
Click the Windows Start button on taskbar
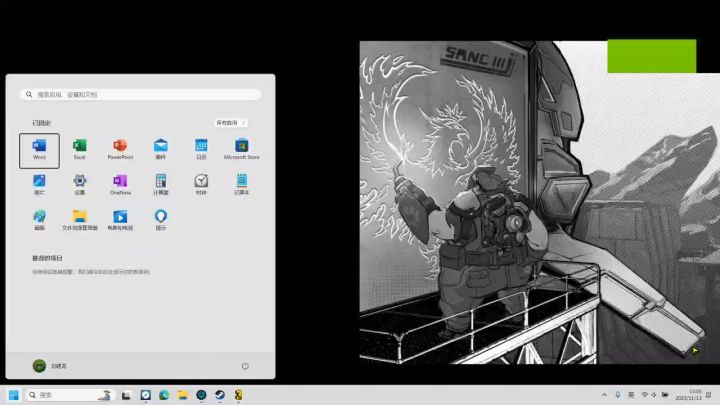tap(13, 395)
